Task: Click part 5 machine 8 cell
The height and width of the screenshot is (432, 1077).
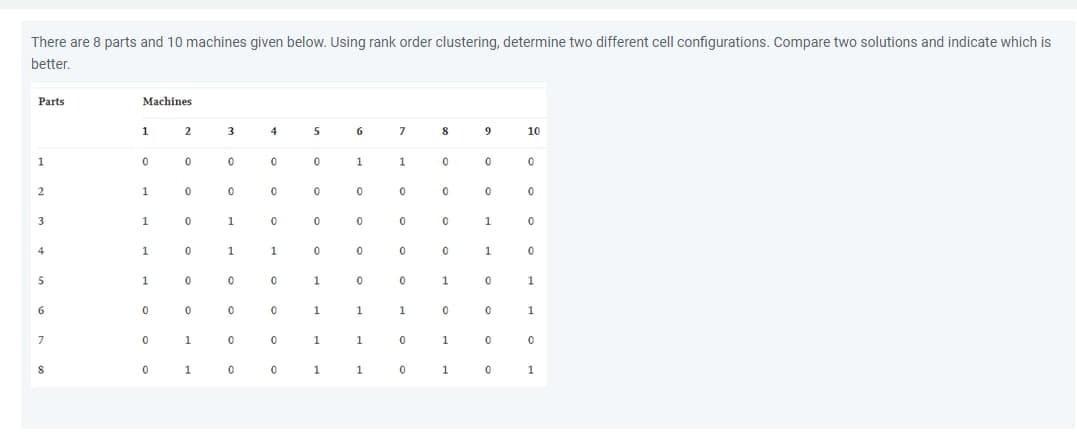Action: [x=445, y=281]
